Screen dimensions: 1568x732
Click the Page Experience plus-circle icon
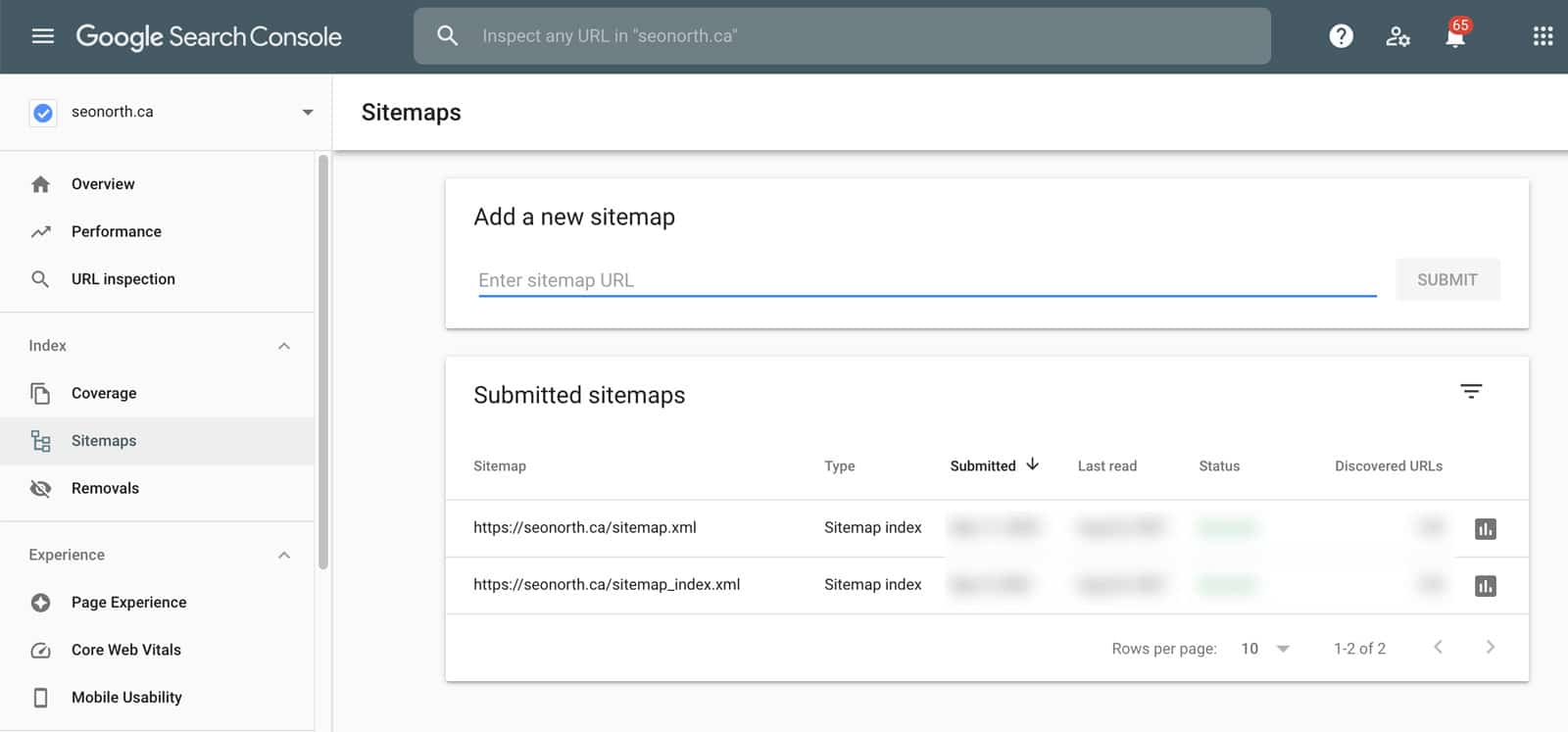coord(40,603)
